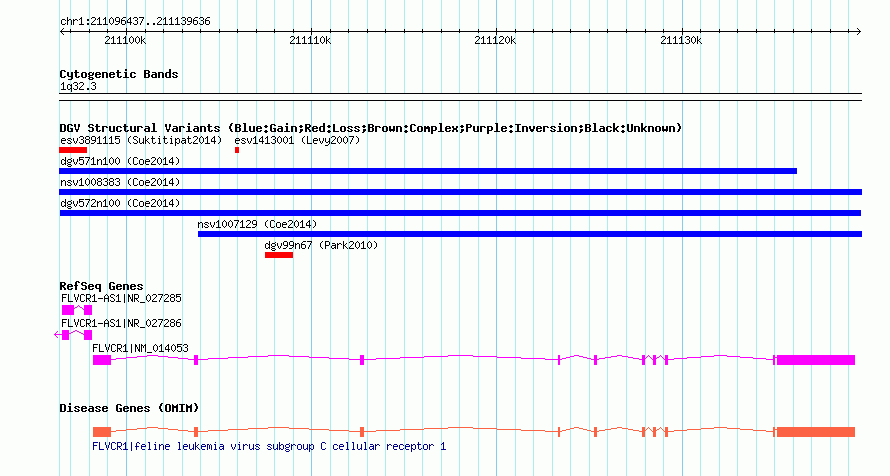
Task: Click the chr1:211096437..211139636 coordinate label
Action: coord(135,22)
